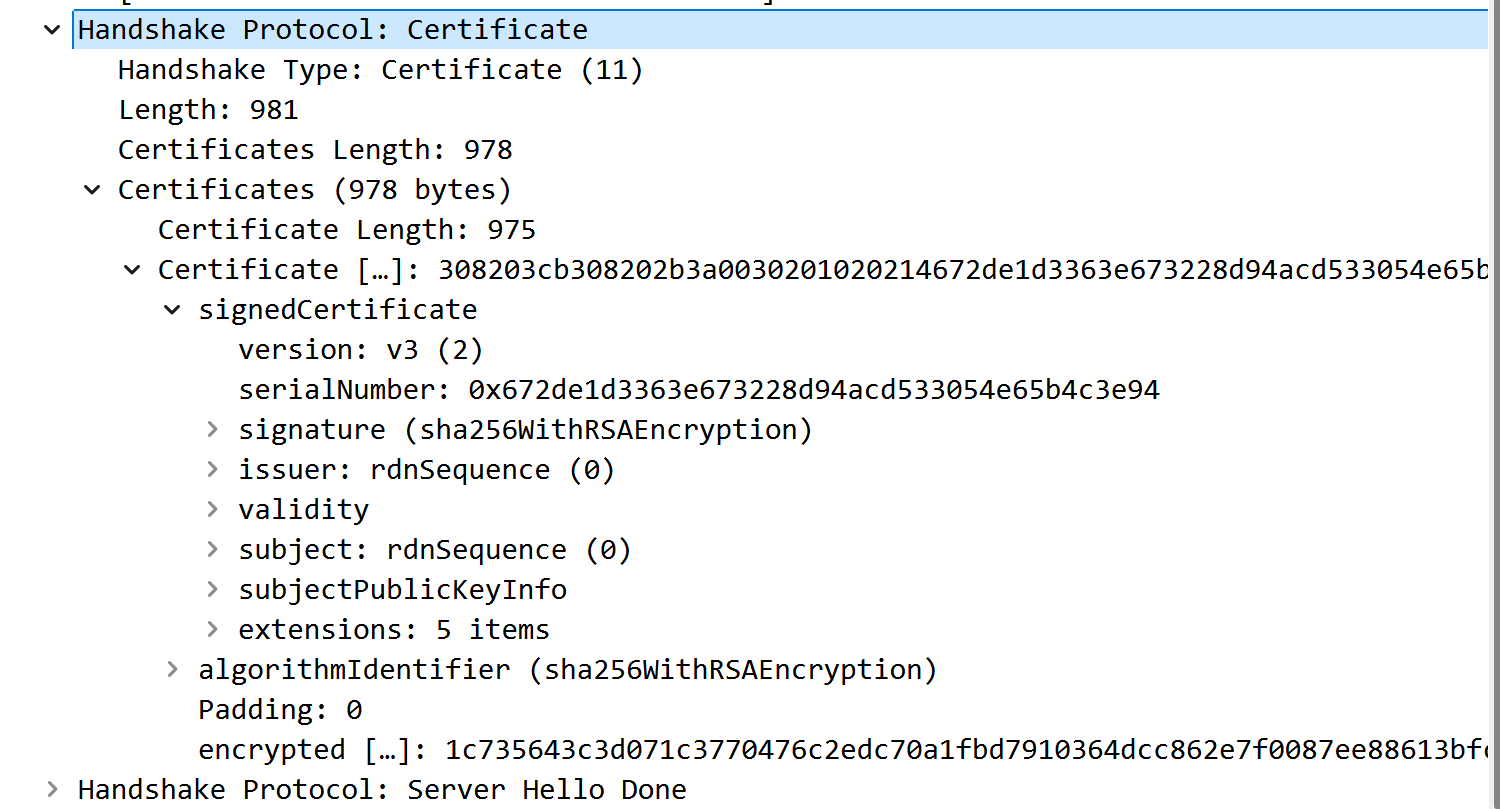Select the version: v3 (2) field
The image size is (1500, 809).
coord(360,350)
